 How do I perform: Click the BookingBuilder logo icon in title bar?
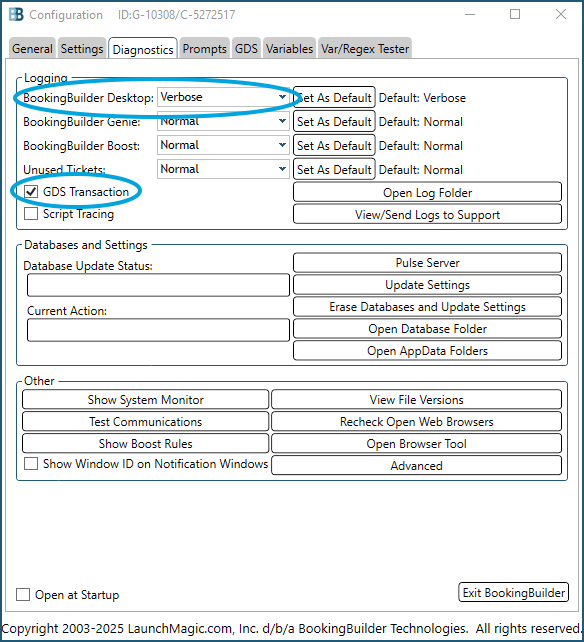coord(16,15)
